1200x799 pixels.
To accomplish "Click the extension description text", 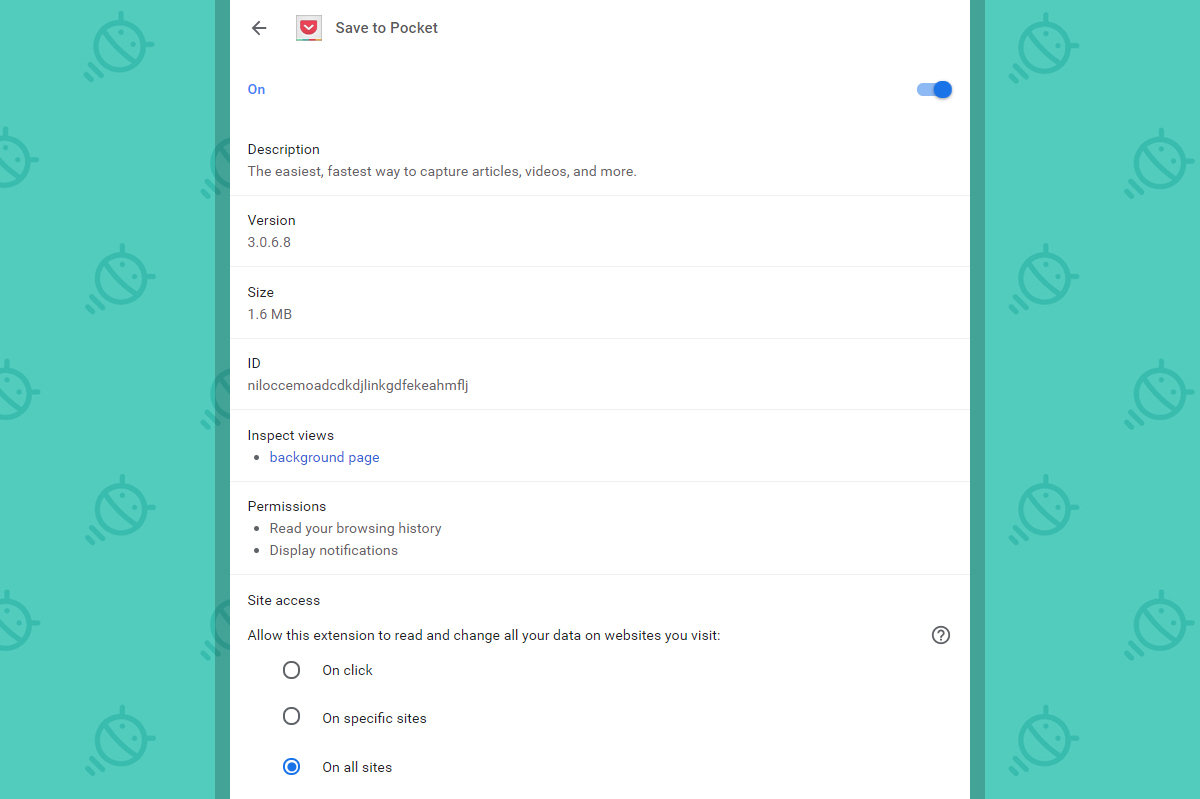I will (442, 171).
